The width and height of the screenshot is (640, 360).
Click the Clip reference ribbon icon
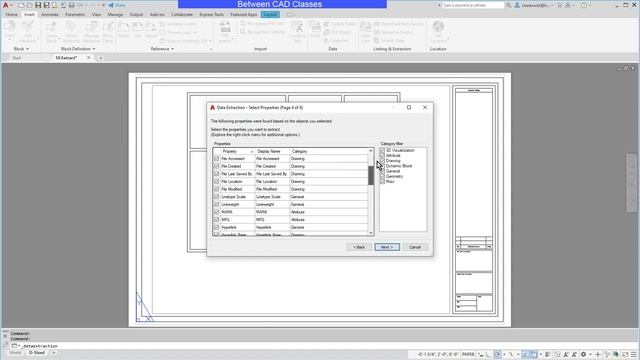tap(138, 29)
